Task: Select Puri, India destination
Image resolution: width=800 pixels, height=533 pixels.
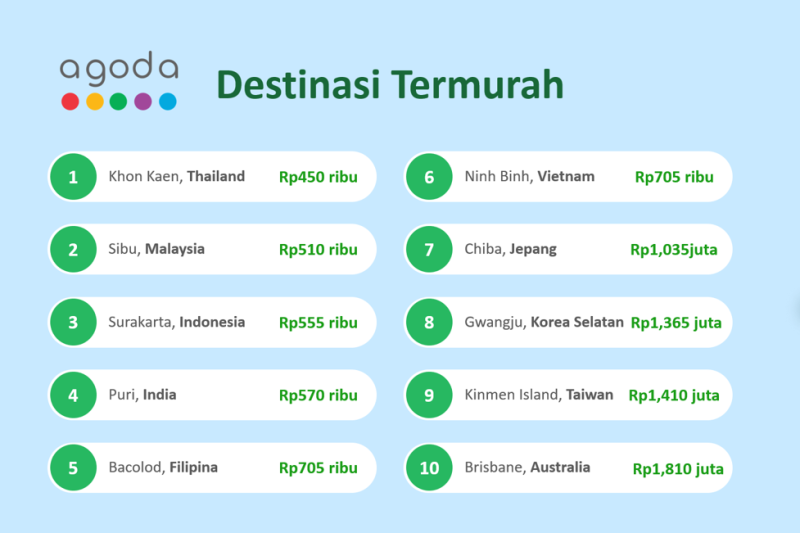Action: (142, 395)
